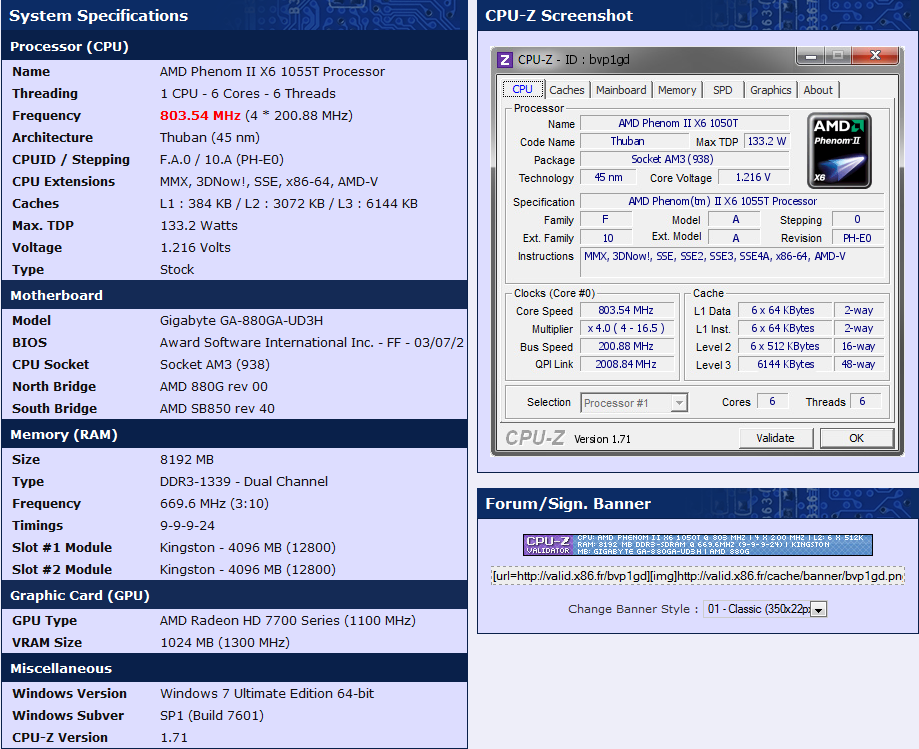Click the 9-9-9-24 timings value
This screenshot has height=749, width=919.
point(188,526)
